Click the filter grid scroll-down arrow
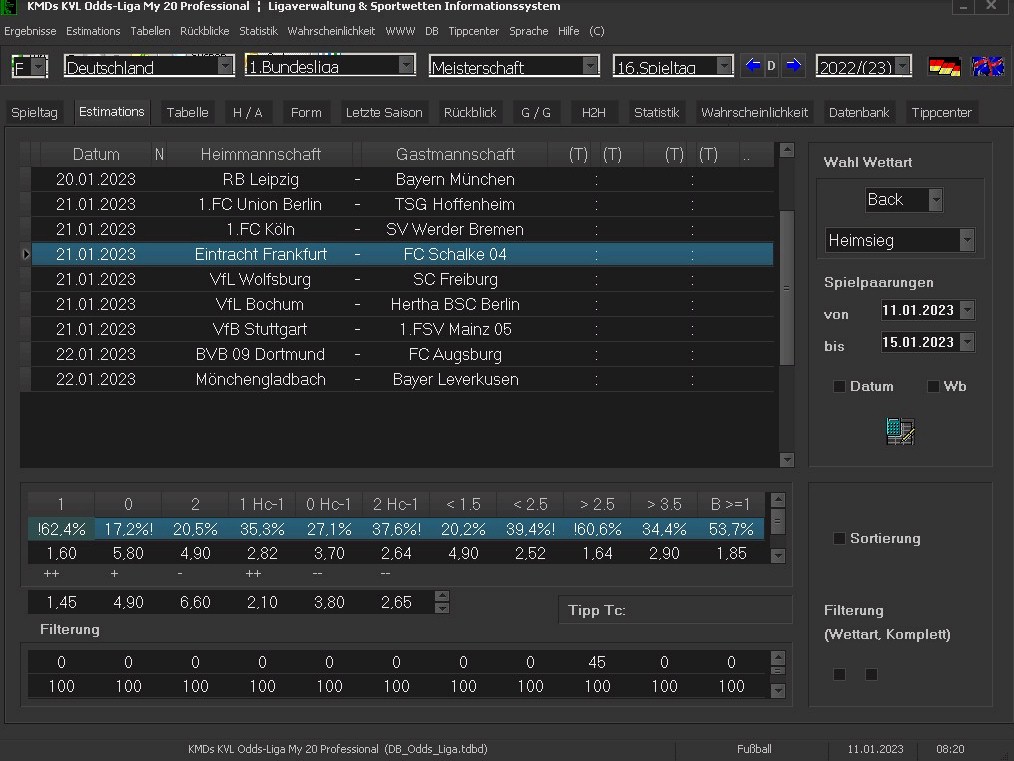Screen dimensions: 1014x761 tap(778, 691)
